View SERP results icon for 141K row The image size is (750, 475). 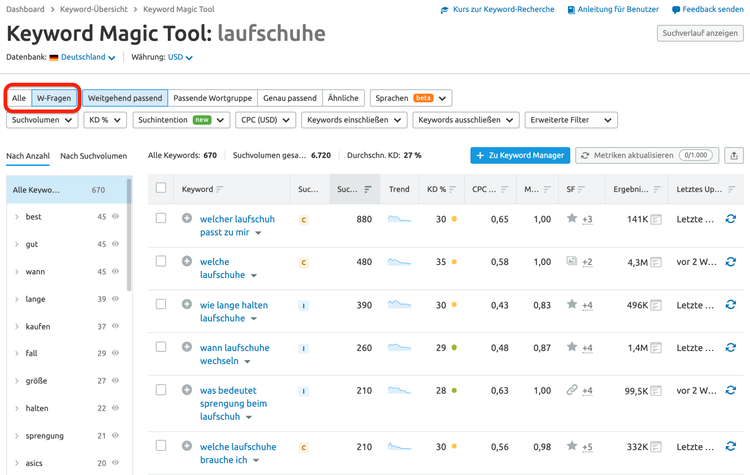[656, 220]
